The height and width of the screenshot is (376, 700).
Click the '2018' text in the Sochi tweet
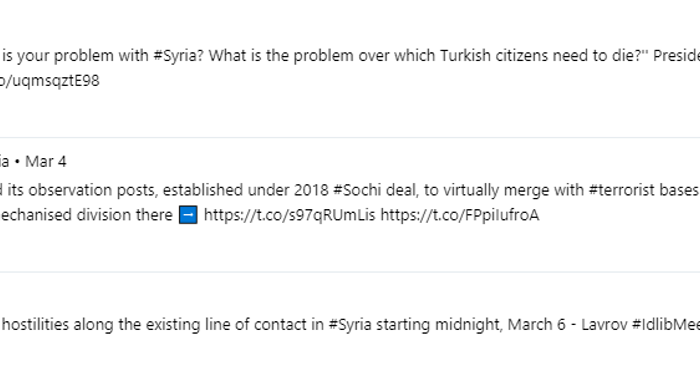click(x=311, y=190)
